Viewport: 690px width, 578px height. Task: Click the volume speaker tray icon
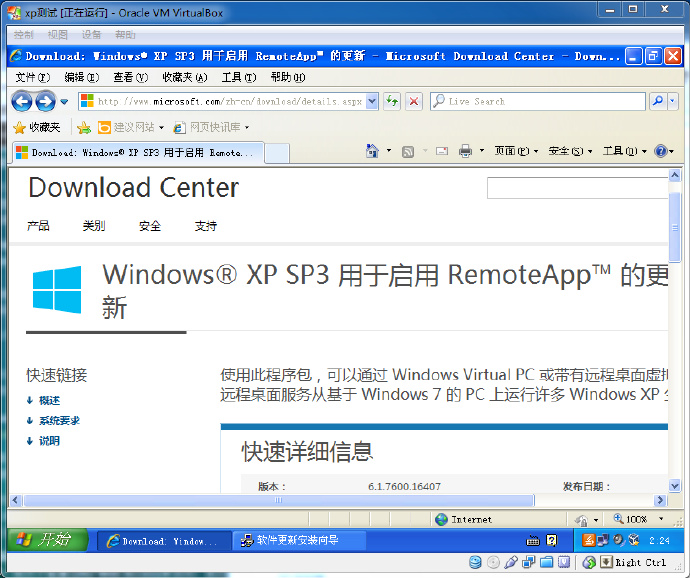619,540
